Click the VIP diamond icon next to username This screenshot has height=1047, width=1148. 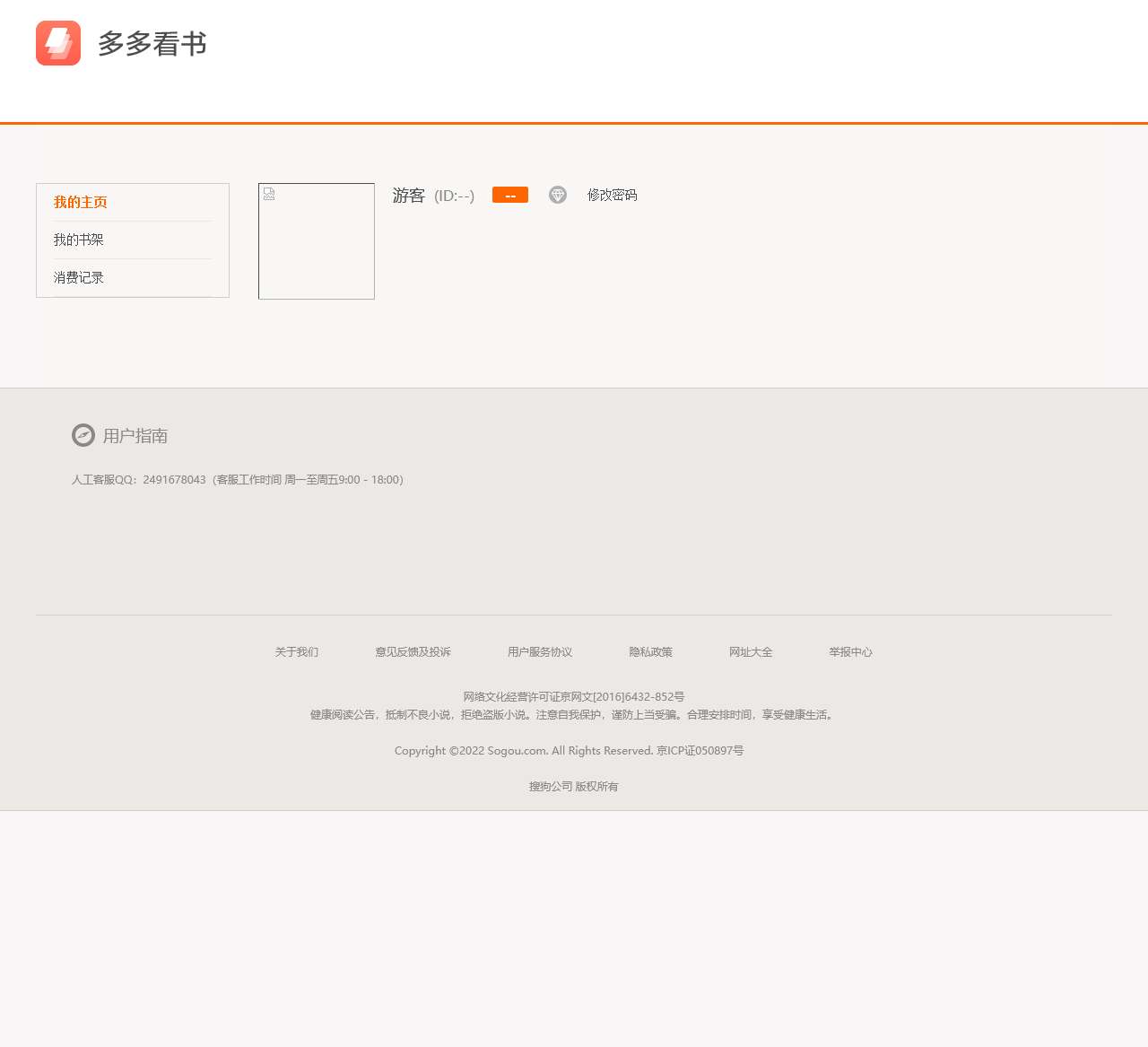(558, 195)
